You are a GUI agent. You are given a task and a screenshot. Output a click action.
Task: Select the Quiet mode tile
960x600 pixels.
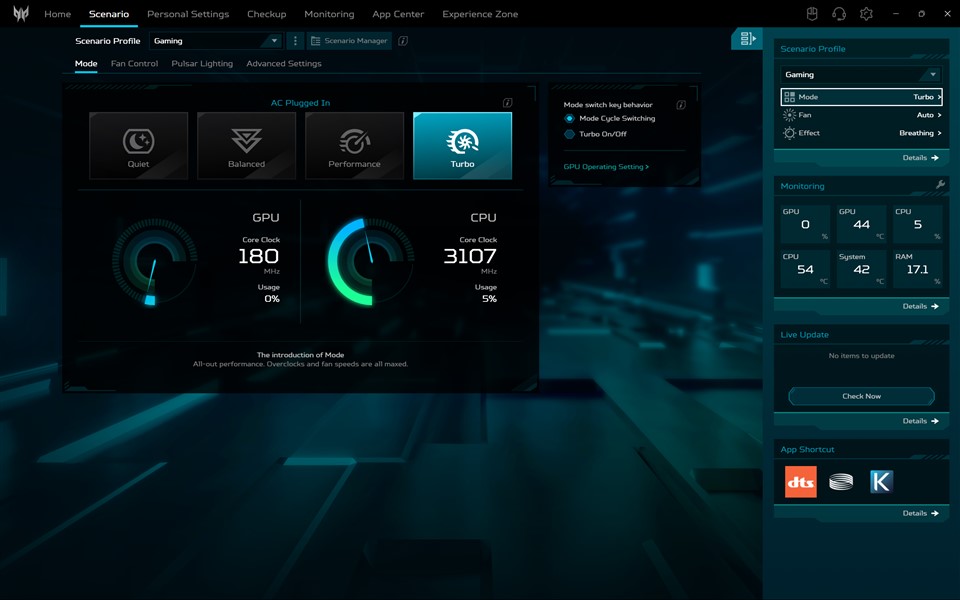coord(138,145)
